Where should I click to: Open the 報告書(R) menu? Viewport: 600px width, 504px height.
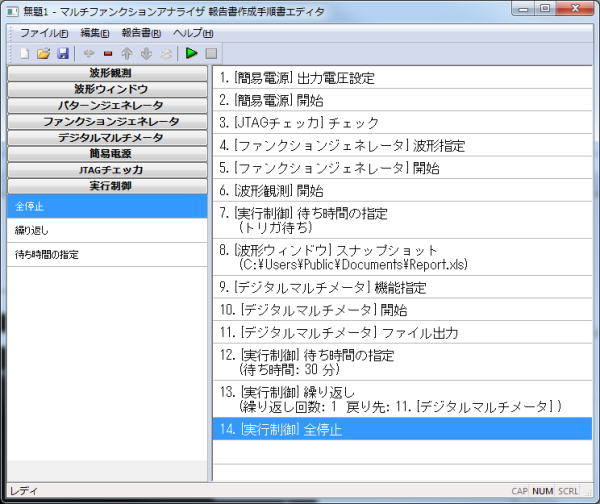coord(141,33)
